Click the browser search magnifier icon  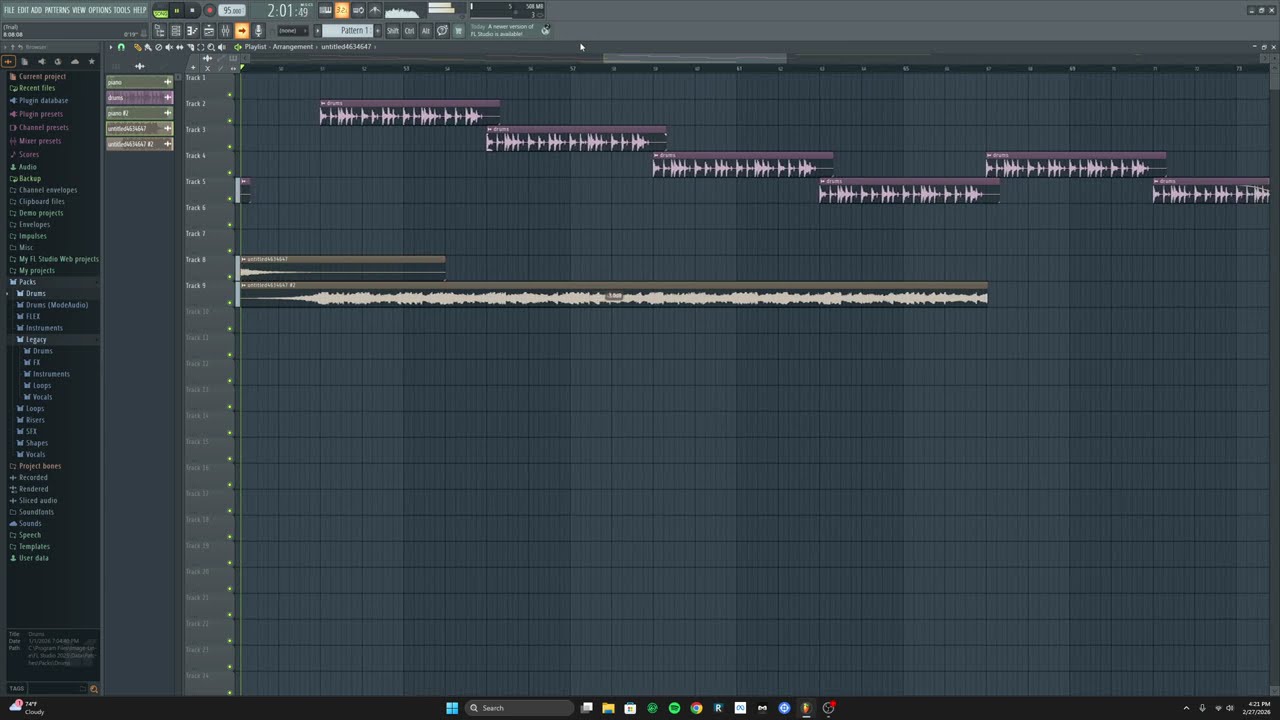94,688
